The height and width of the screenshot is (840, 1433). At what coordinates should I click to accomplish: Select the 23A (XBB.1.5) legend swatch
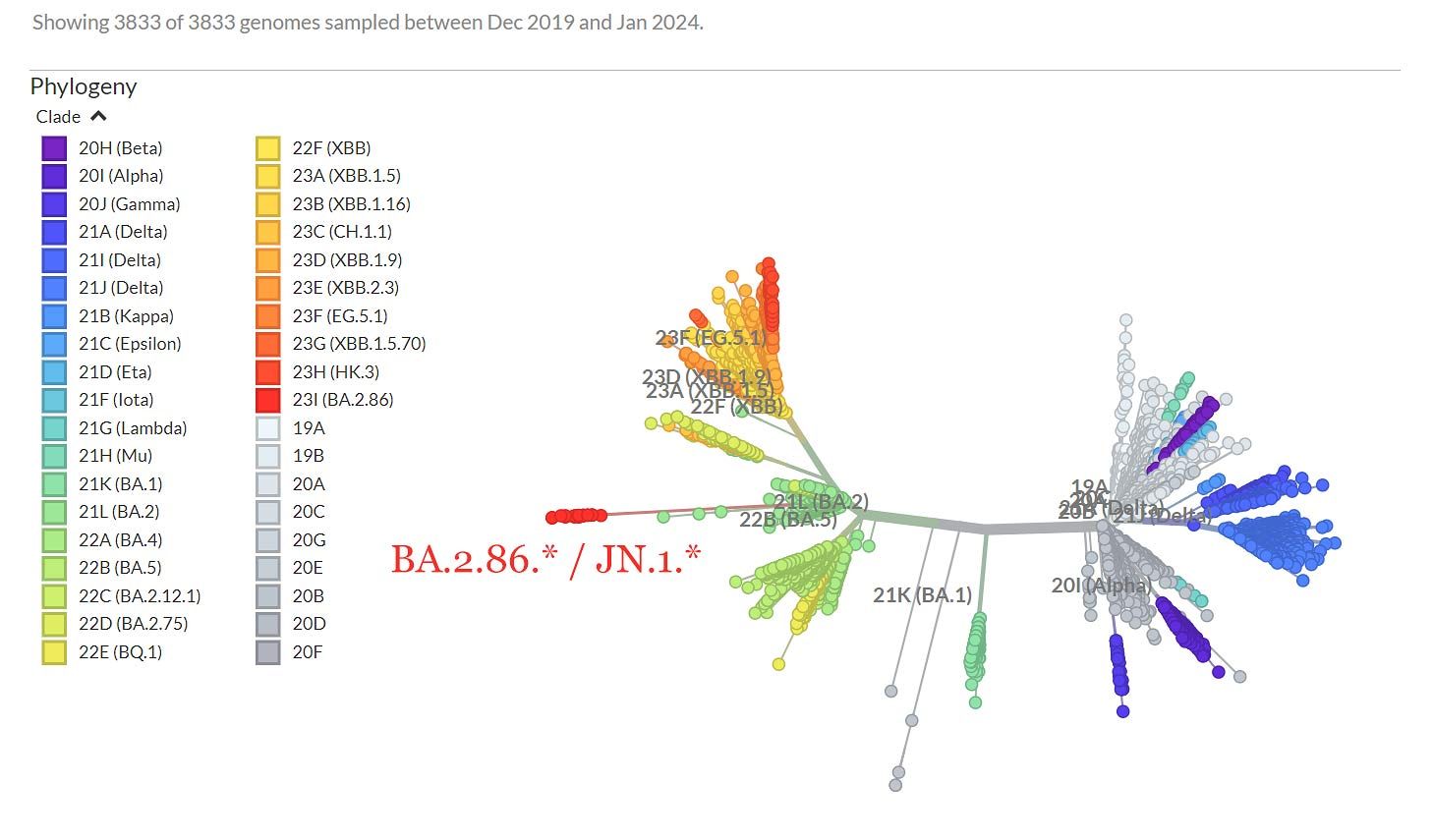pyautogui.click(x=268, y=176)
